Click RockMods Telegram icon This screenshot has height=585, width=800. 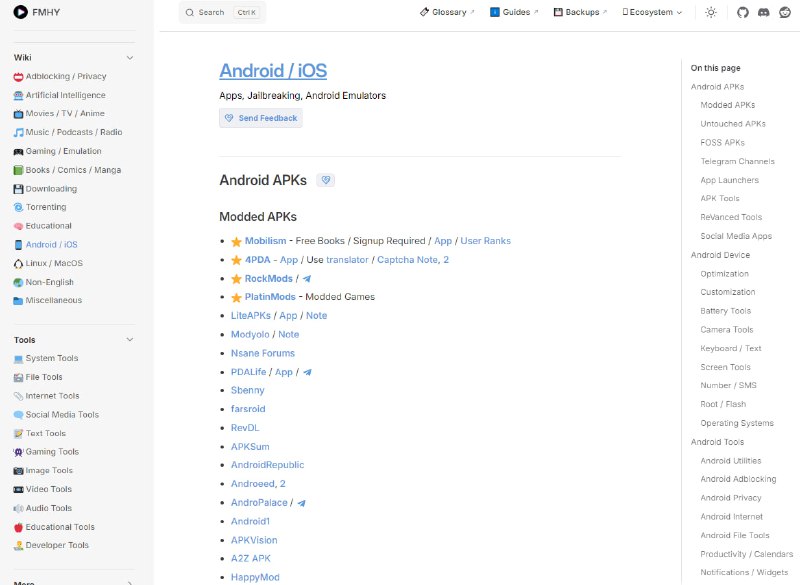pos(307,279)
